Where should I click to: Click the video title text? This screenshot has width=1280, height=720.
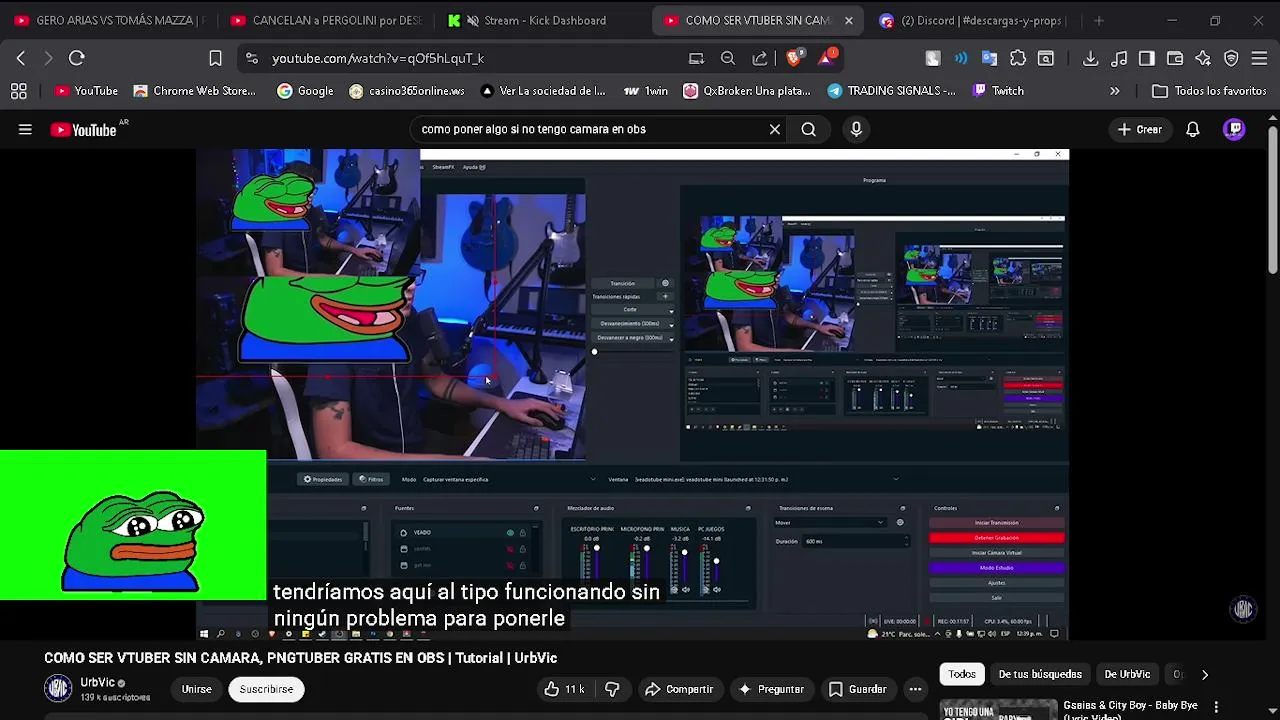(x=301, y=658)
